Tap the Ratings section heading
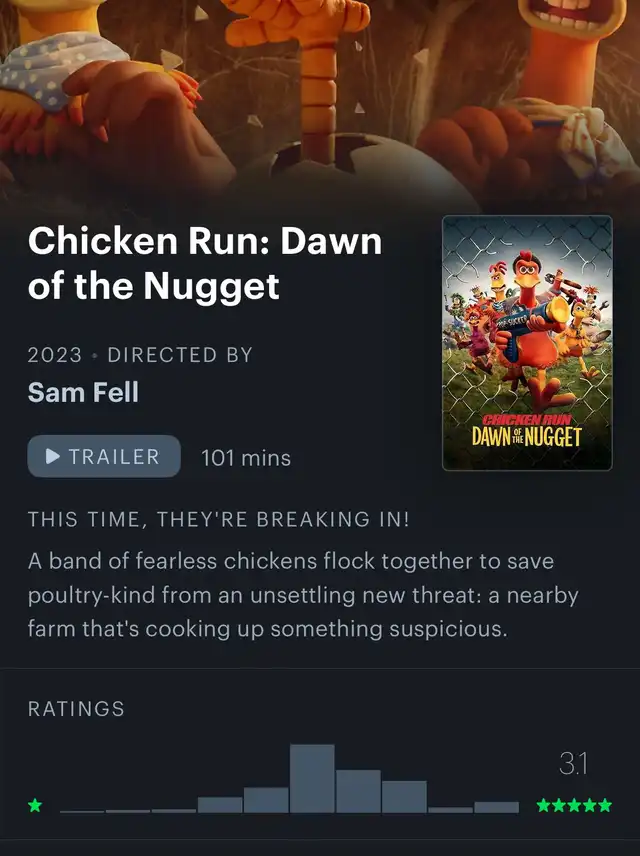Viewport: 640px width, 856px height. tap(76, 709)
